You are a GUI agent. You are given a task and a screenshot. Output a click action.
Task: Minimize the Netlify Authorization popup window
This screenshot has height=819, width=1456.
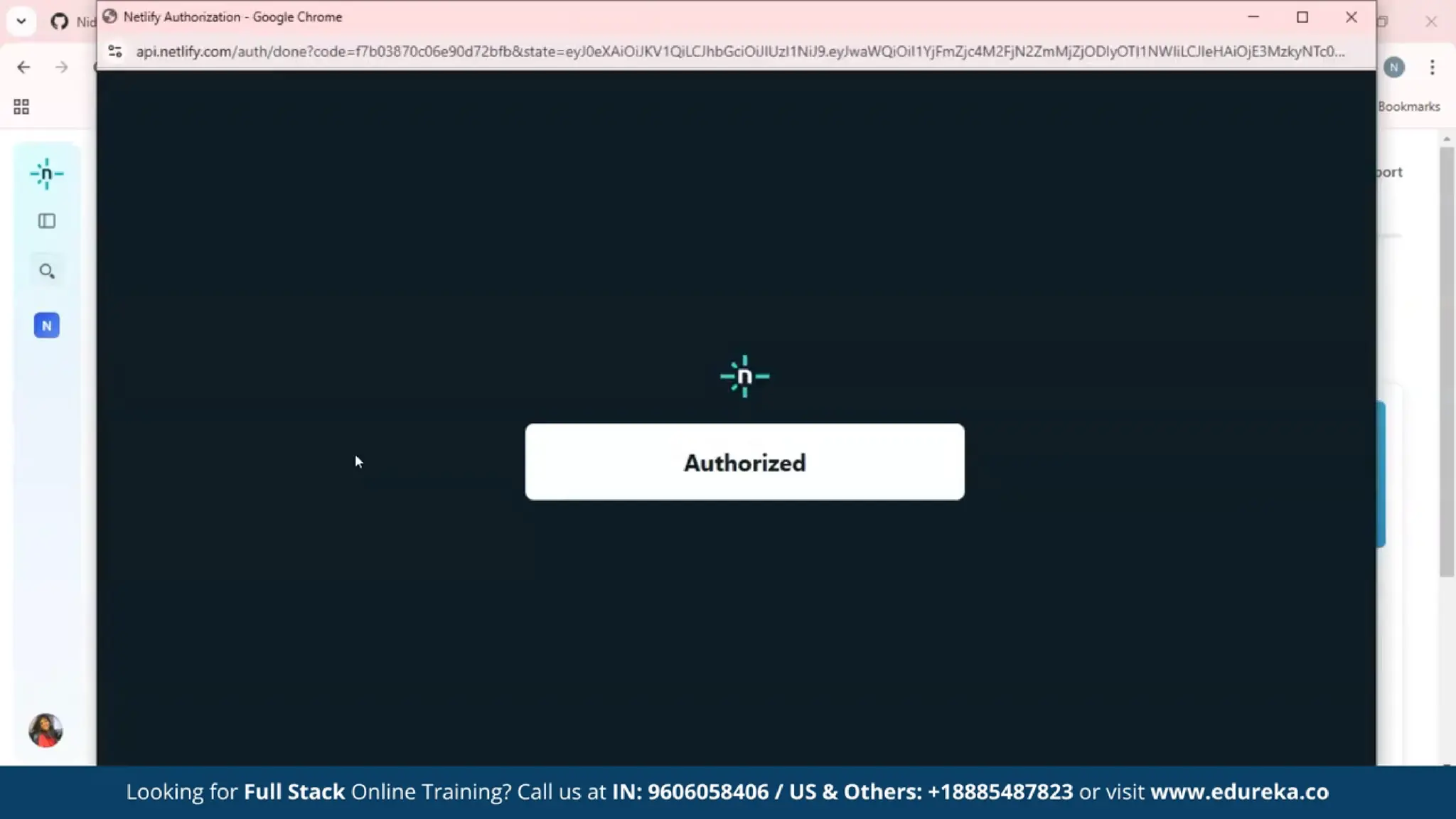(x=1253, y=17)
